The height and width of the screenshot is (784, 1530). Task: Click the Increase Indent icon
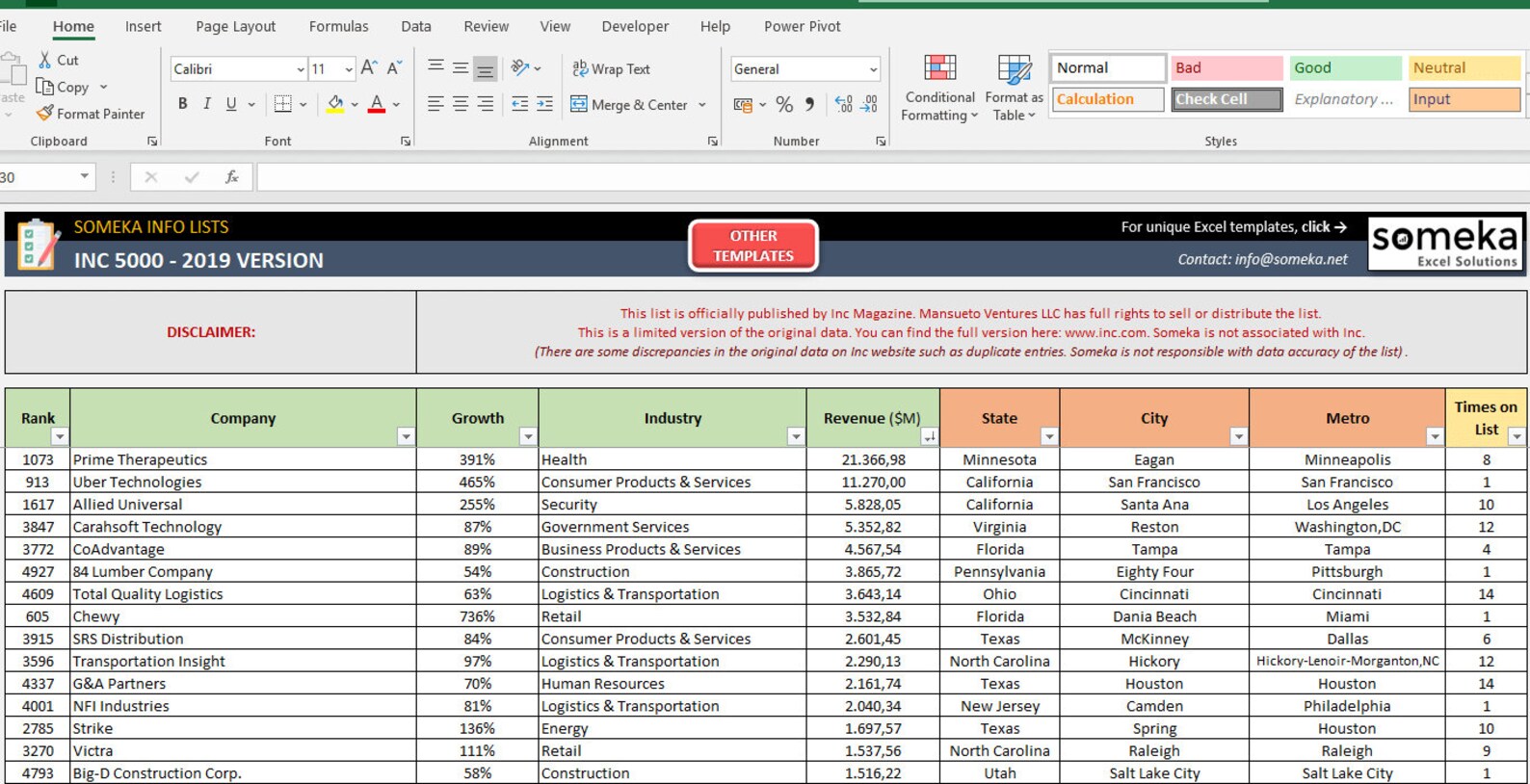click(544, 104)
